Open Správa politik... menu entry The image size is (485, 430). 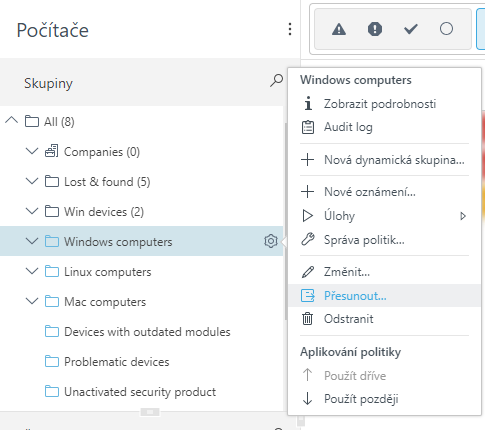(385, 240)
